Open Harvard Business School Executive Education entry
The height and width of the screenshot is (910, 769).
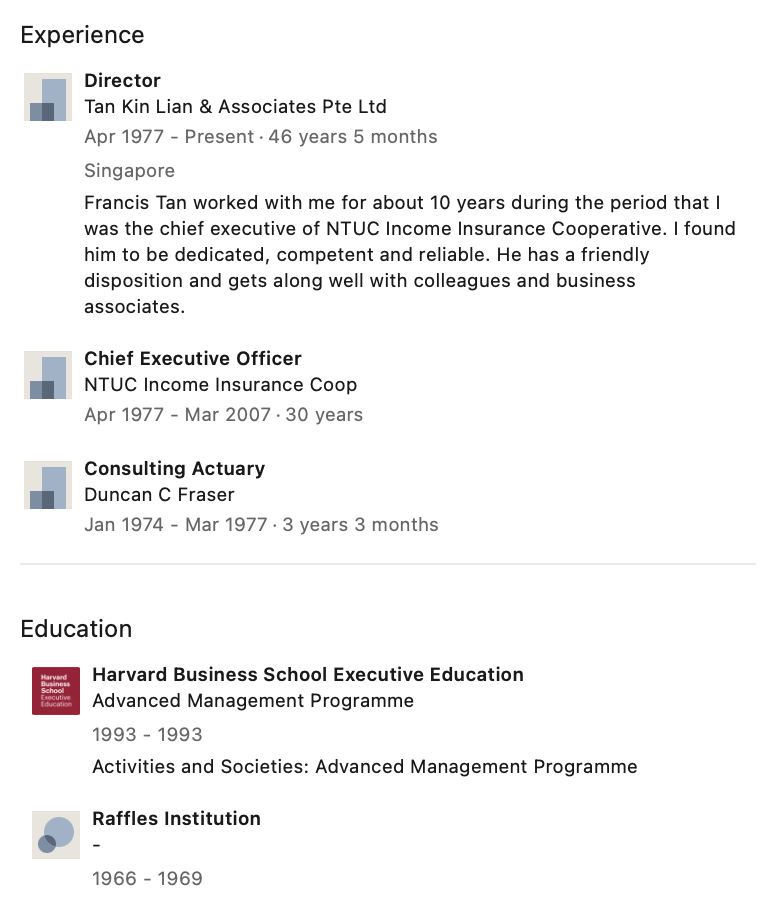[308, 674]
